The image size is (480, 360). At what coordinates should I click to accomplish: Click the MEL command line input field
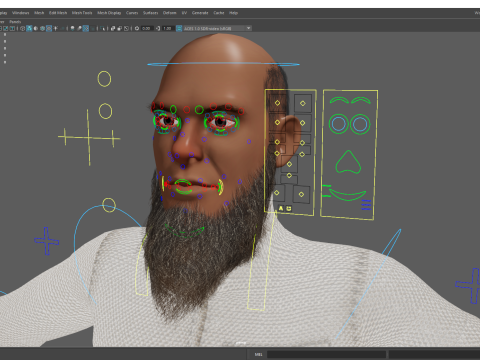pyautogui.click(x=326, y=354)
